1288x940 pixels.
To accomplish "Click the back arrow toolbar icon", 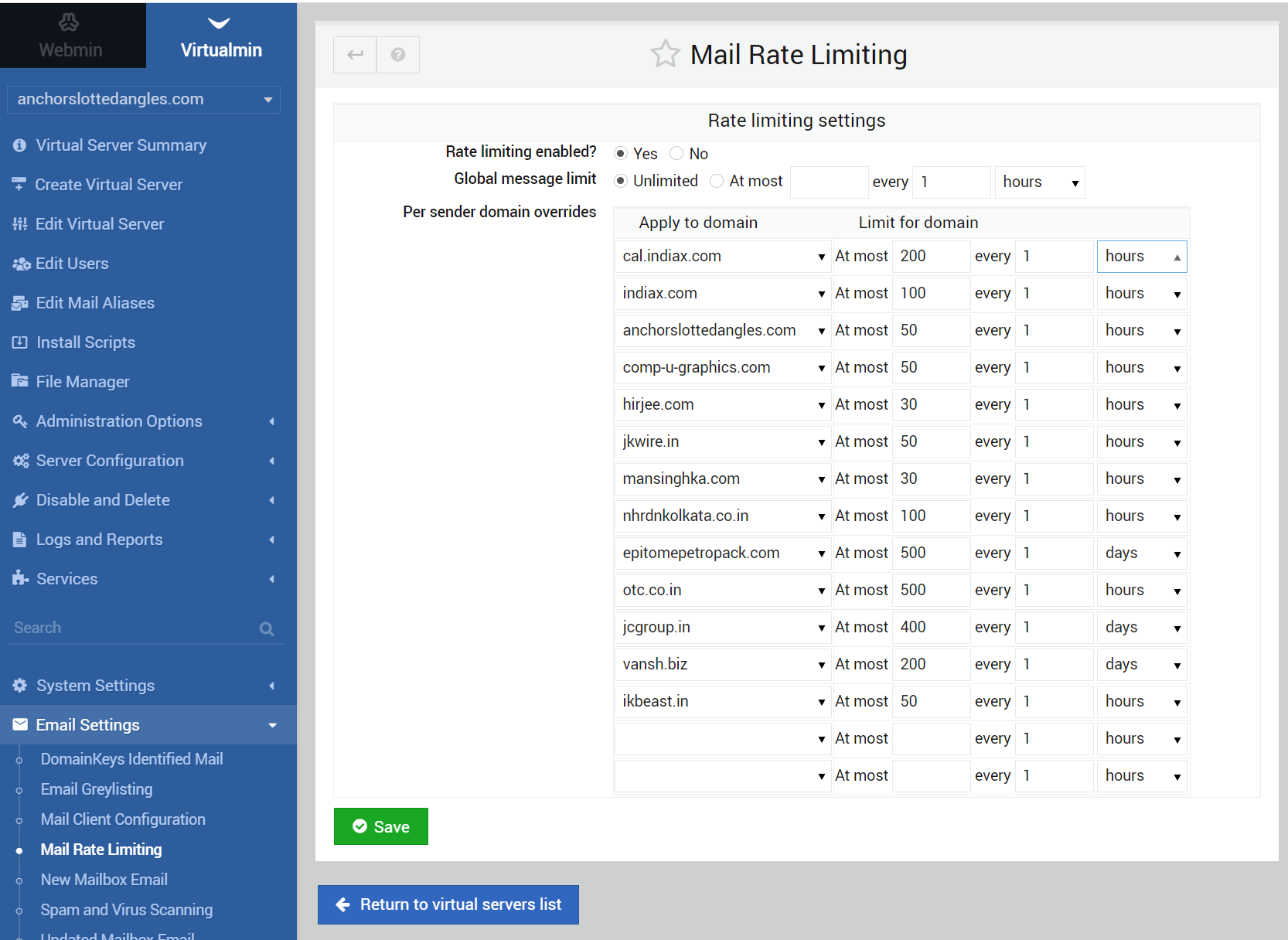I will pos(355,55).
